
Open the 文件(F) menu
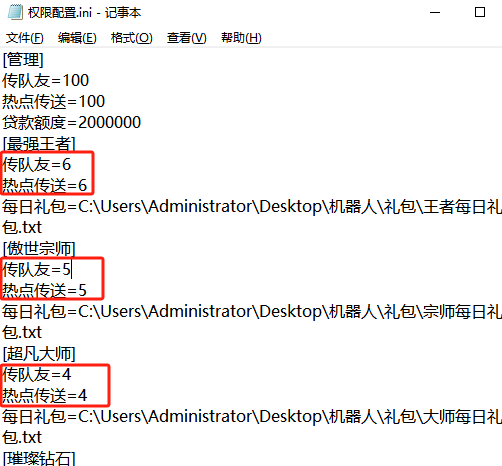[25, 38]
